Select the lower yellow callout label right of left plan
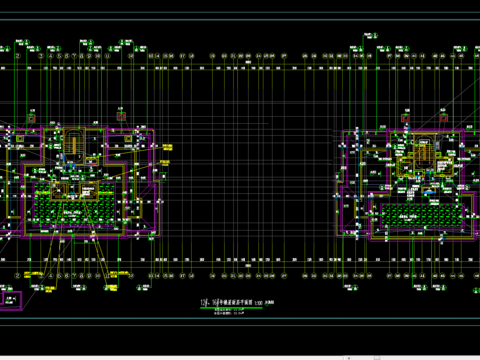This screenshot has width=480, height=360. [x=165, y=162]
